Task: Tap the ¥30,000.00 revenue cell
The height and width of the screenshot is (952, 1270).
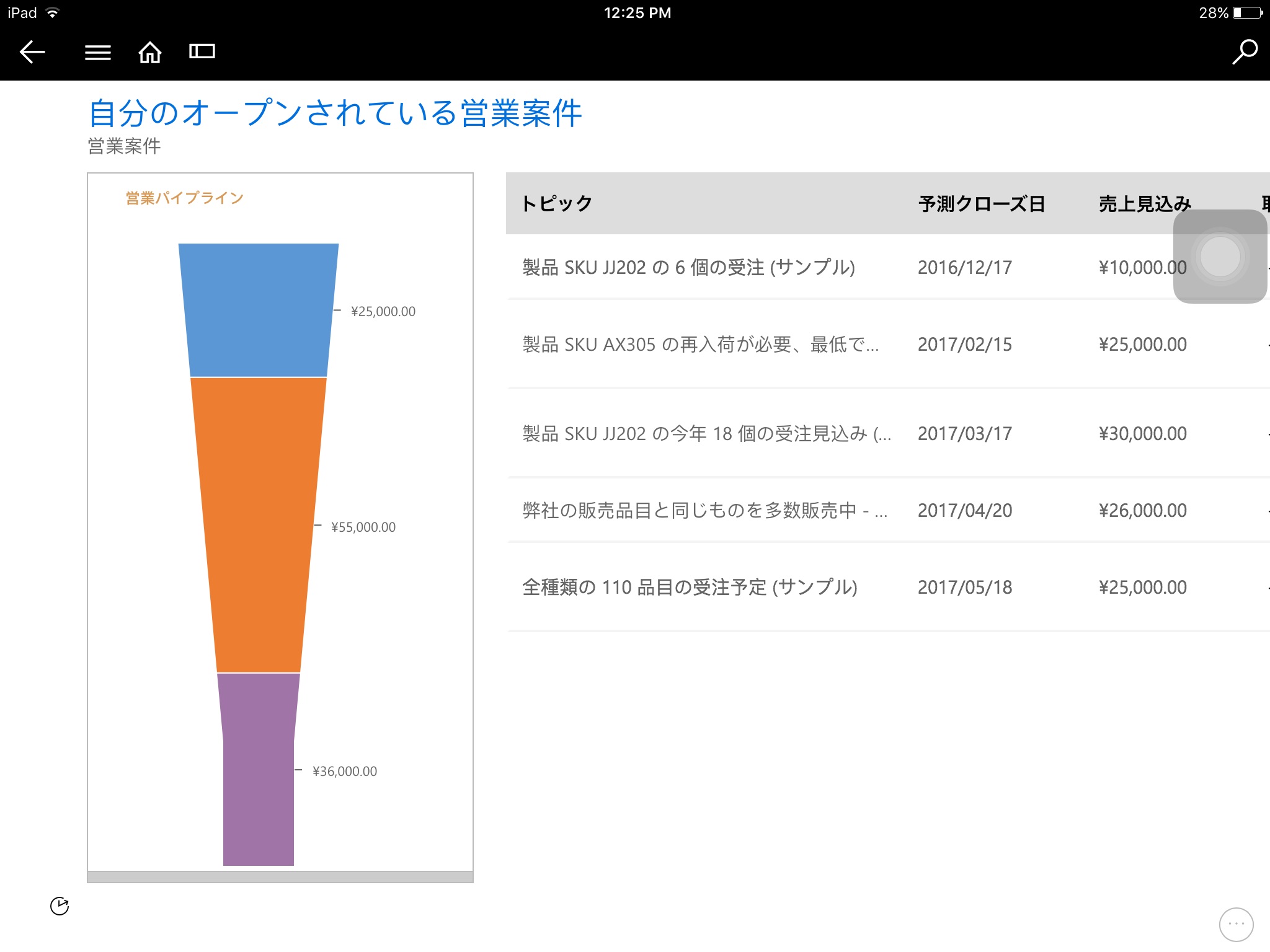Action: (x=1142, y=433)
